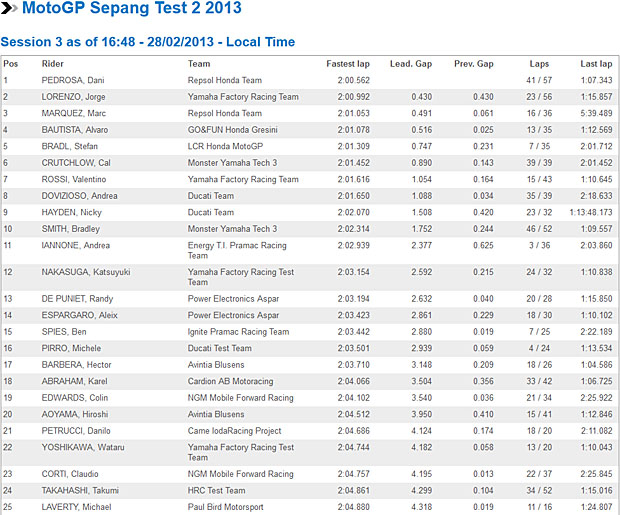This screenshot has height=515, width=620.
Task: Select rider ROSSI, Valentino
Action: coord(76,179)
